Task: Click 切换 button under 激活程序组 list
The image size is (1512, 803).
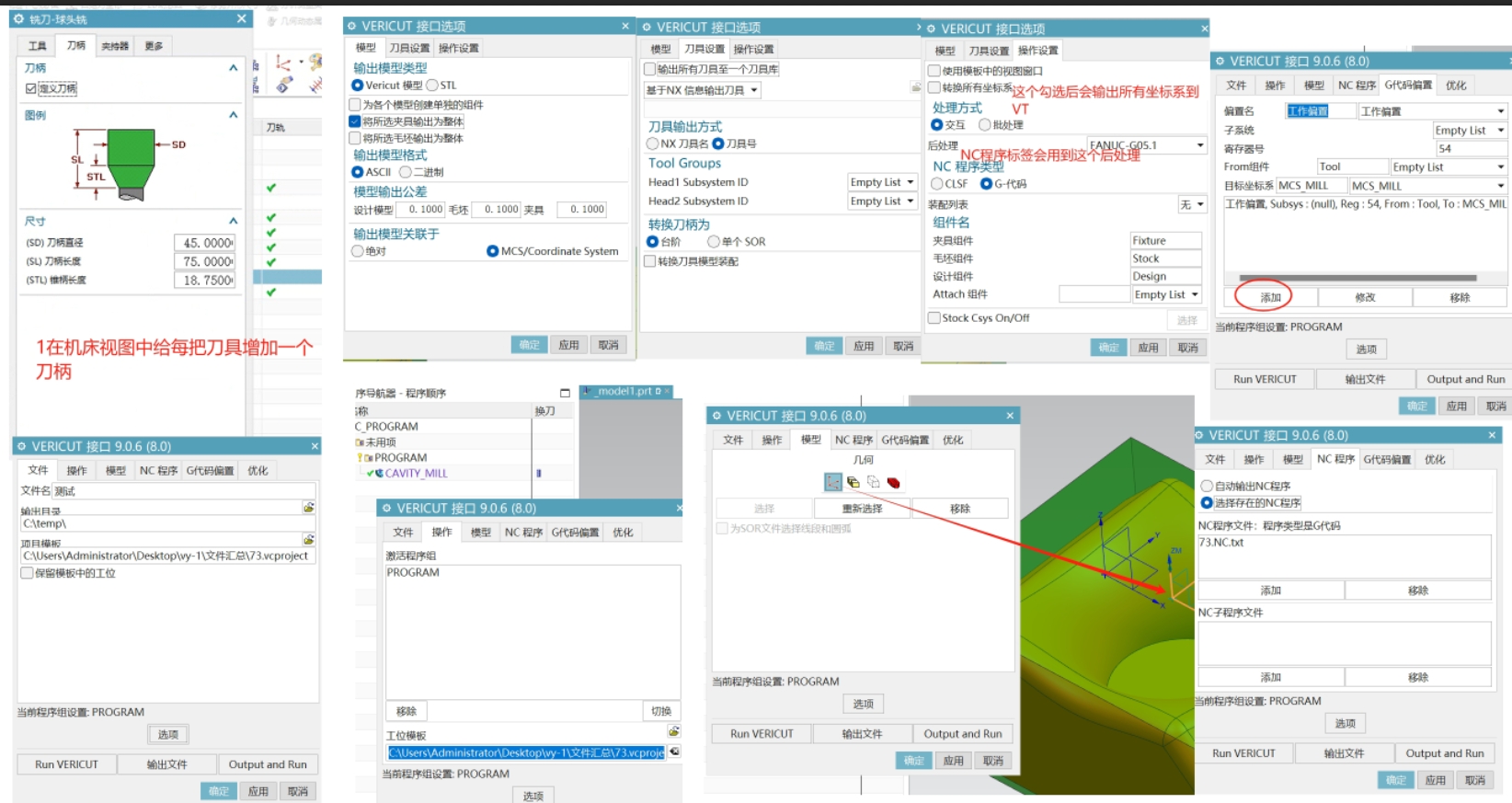Action: (x=661, y=711)
